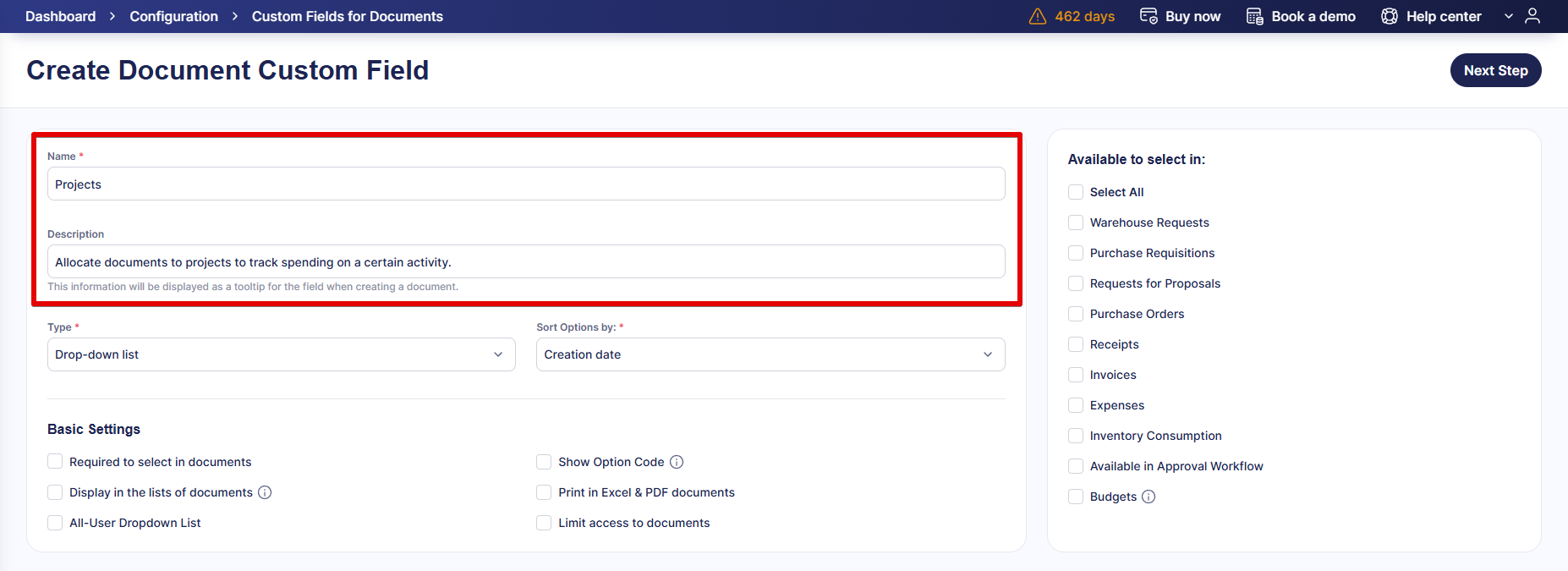Click breadcrumb arrow after Configuration

point(235,16)
